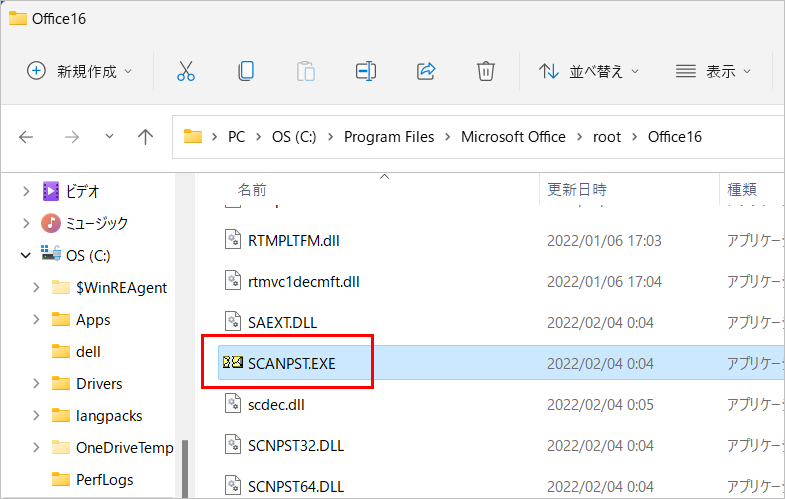The height and width of the screenshot is (499, 785).
Task: Go back with the left arrow
Action: tap(26, 137)
